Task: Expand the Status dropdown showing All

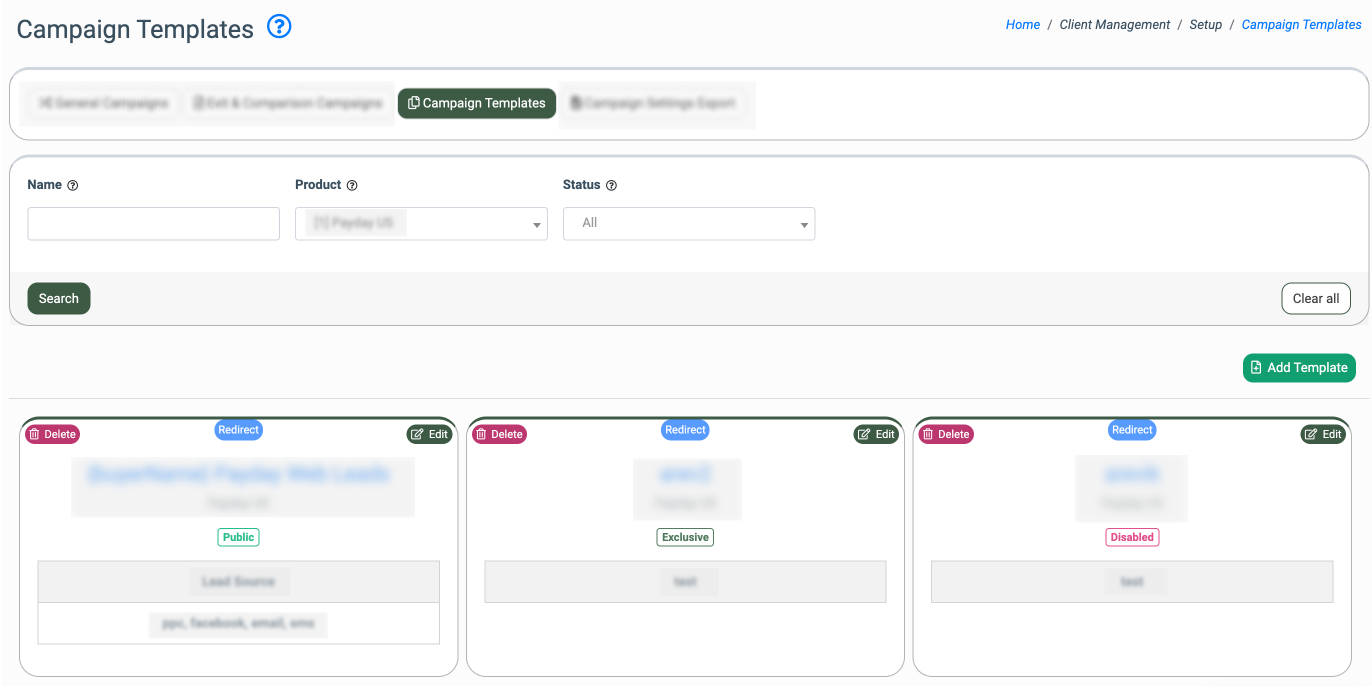Action: (x=689, y=224)
